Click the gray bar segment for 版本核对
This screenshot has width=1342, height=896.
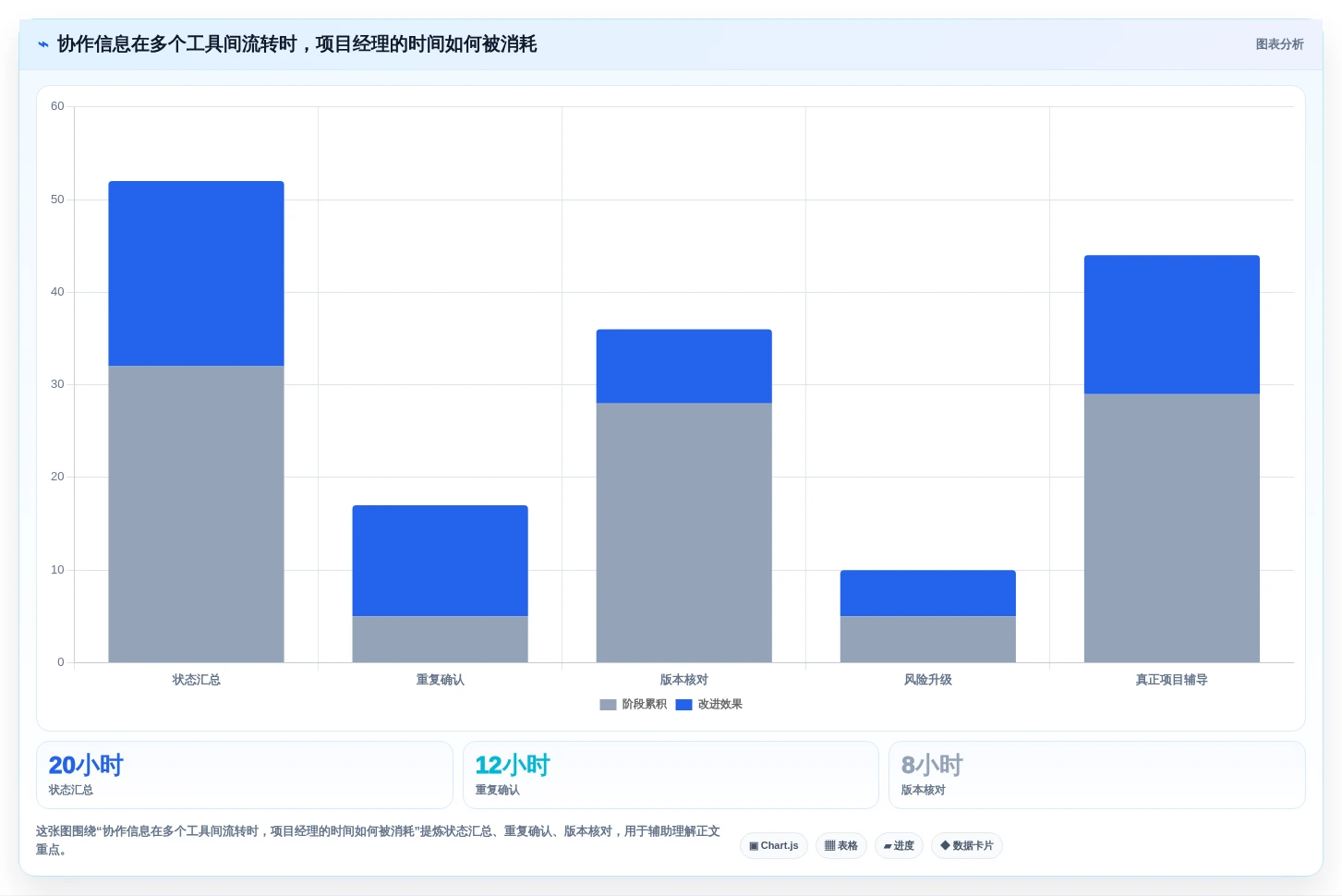tap(683, 532)
